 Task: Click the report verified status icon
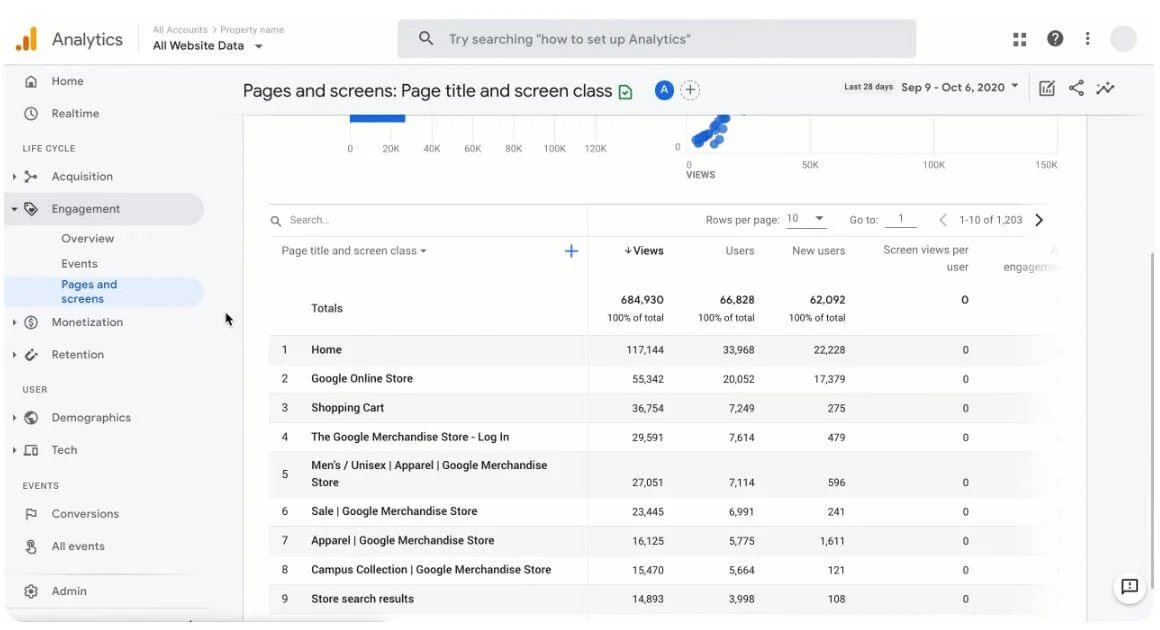point(625,92)
